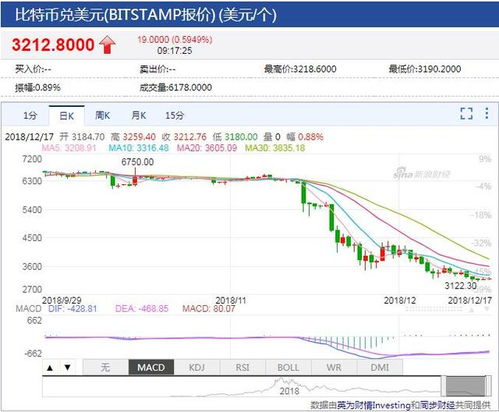
Task: Open the 英为财情Investing data source link
Action: pyautogui.click(x=374, y=405)
